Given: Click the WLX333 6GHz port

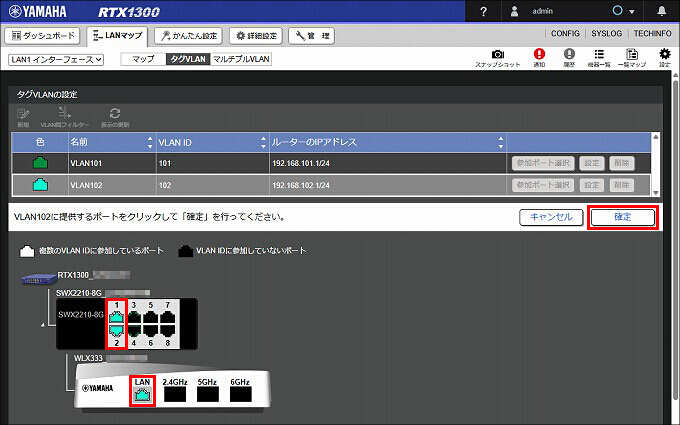Looking at the screenshot, I should click(241, 395).
